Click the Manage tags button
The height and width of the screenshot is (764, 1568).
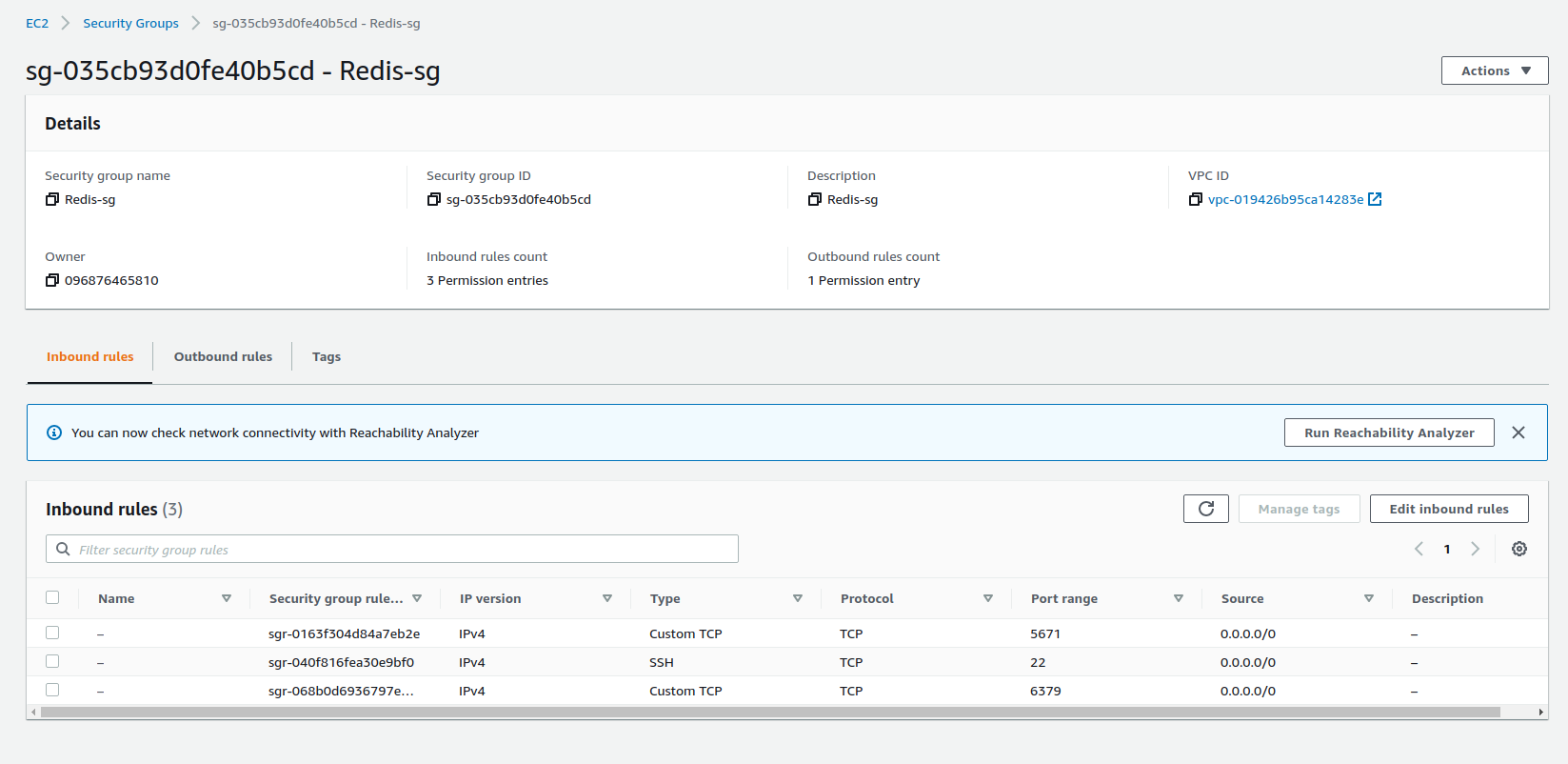click(1299, 509)
